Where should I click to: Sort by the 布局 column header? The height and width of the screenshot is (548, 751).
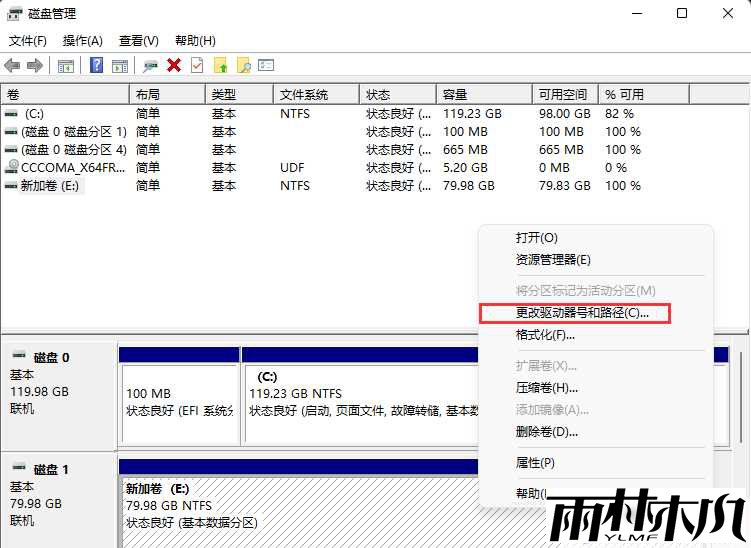click(x=168, y=94)
